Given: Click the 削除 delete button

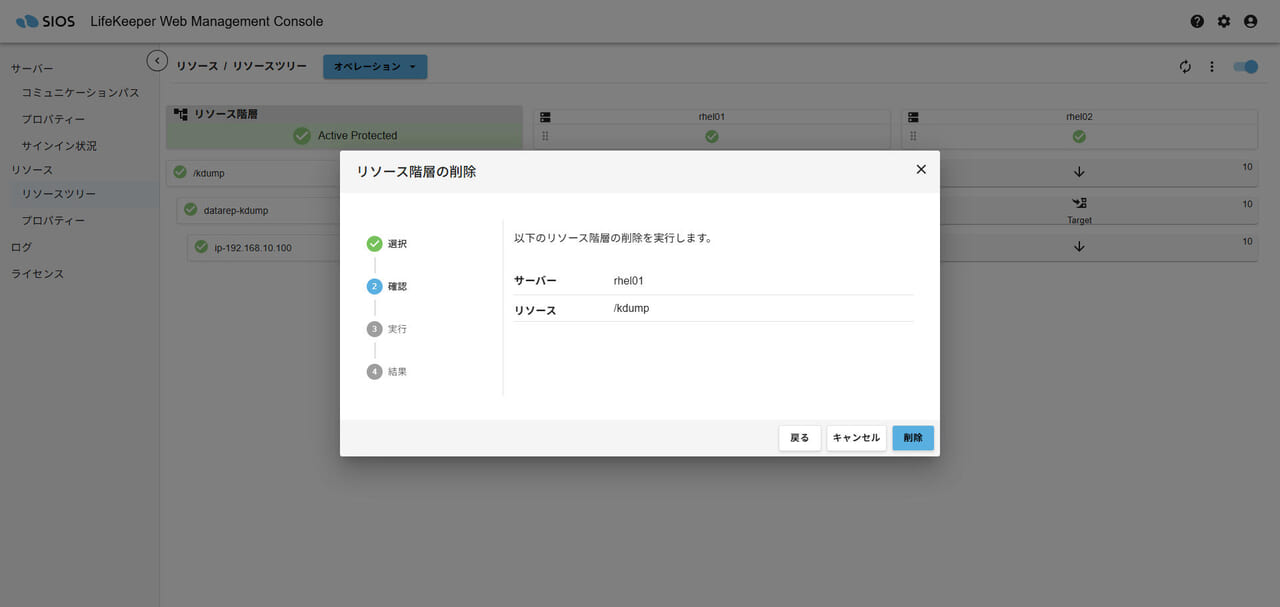Looking at the screenshot, I should pyautogui.click(x=912, y=438).
